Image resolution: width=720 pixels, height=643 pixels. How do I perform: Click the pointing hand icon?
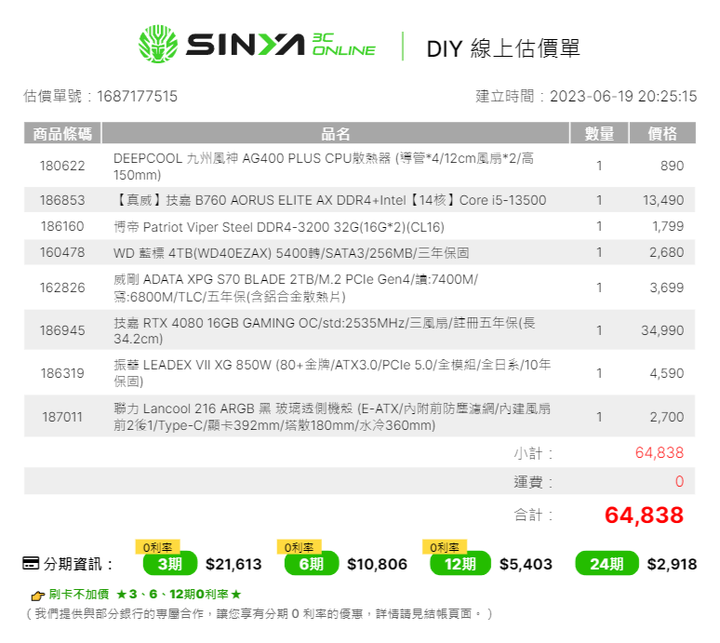(x=38, y=595)
